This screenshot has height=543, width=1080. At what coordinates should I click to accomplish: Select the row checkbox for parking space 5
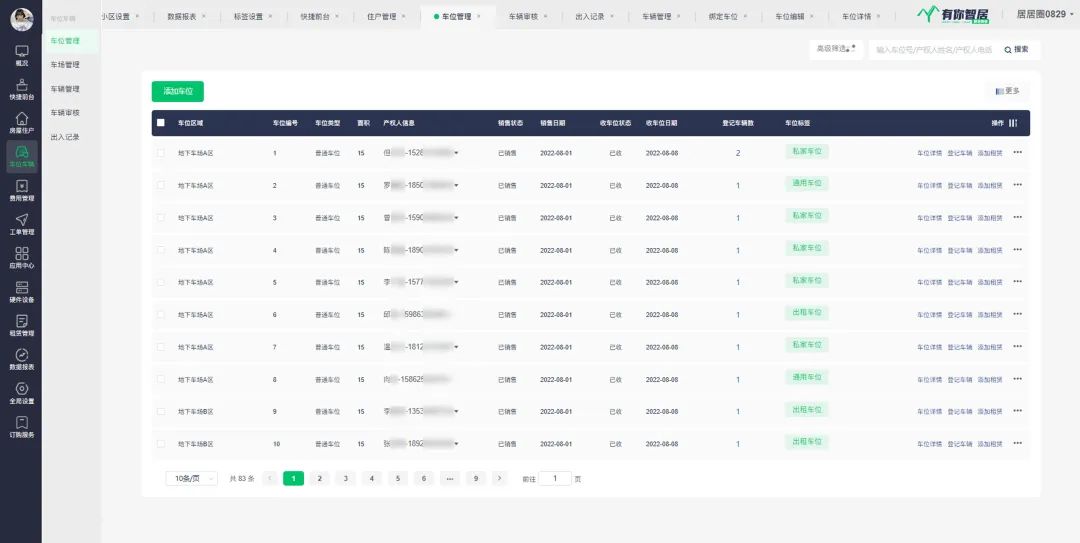click(160, 283)
